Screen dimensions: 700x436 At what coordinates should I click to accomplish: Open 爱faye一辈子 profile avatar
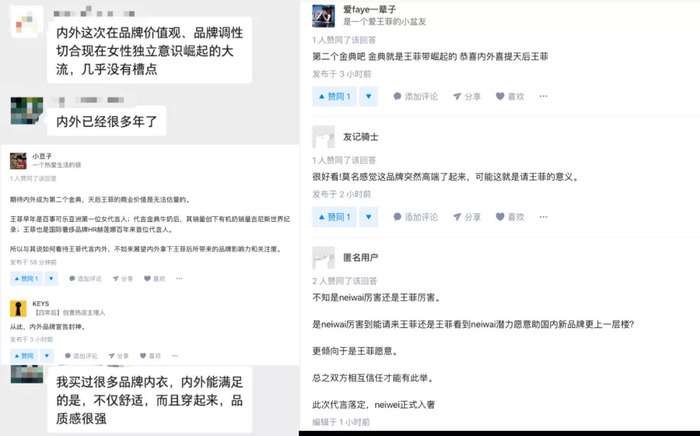[323, 16]
